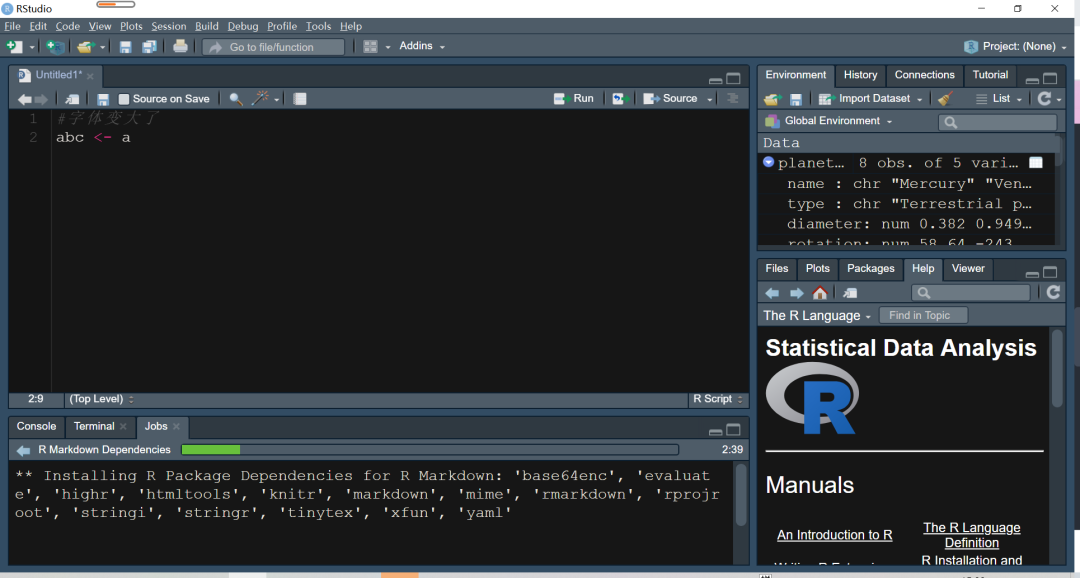Image resolution: width=1080 pixels, height=578 pixels.
Task: Toggle the Source on Save checkbox
Action: pos(124,99)
